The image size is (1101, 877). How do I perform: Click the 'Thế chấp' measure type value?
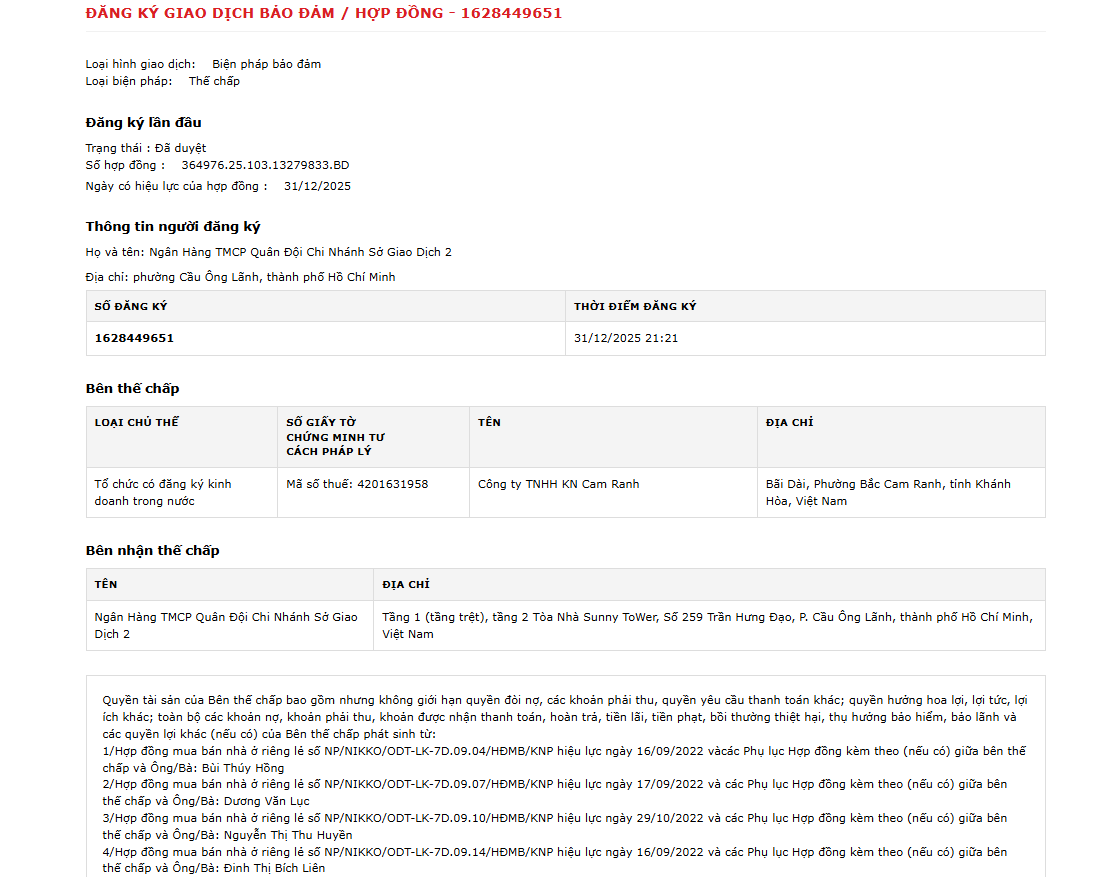click(214, 81)
